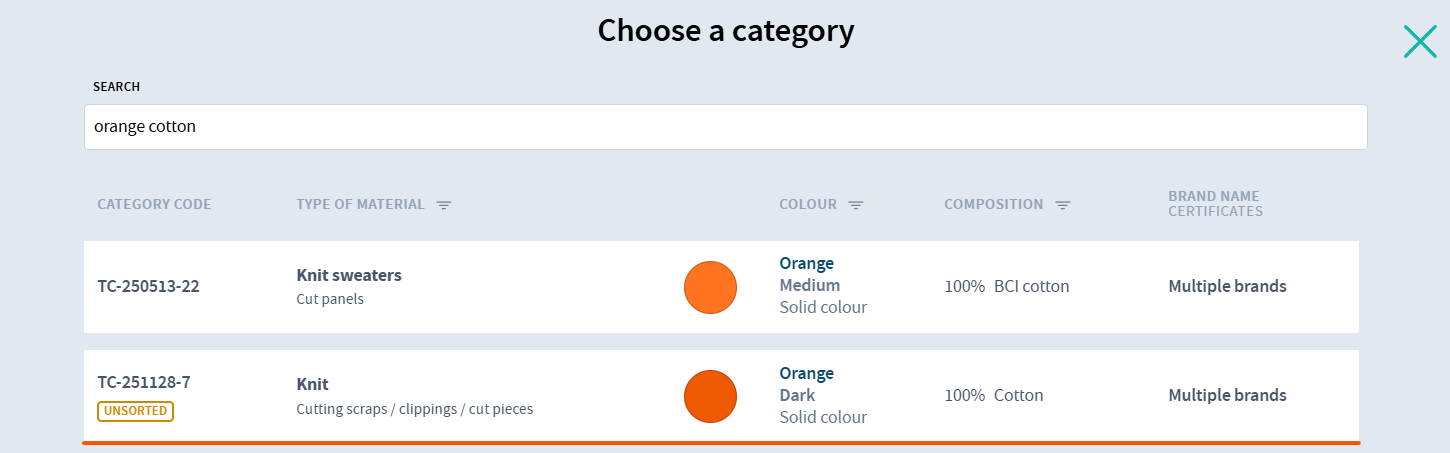The height and width of the screenshot is (453, 1450).
Task: Select category code TC-250513-22
Action: pos(148,286)
